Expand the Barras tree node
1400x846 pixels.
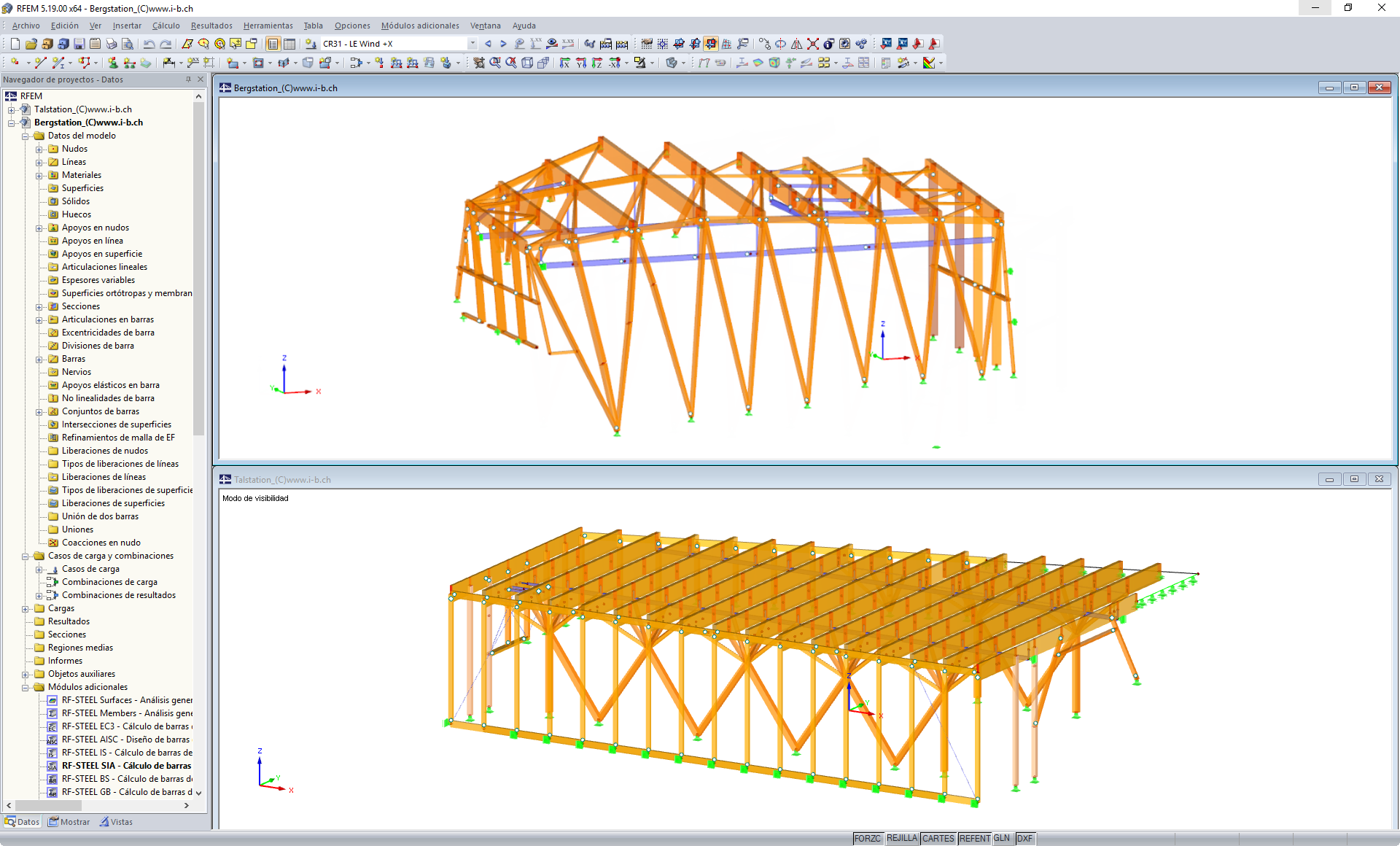coord(39,359)
